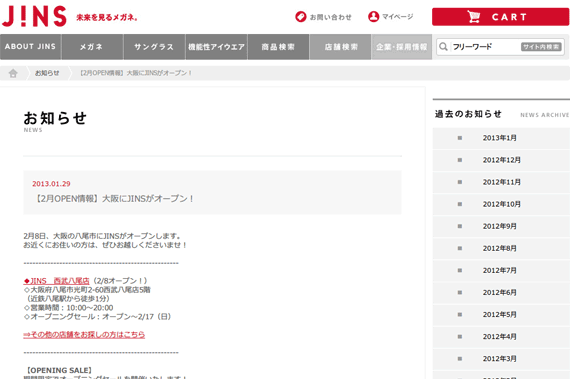
Task: Open the 2013年1月 archive
Action: click(501, 138)
